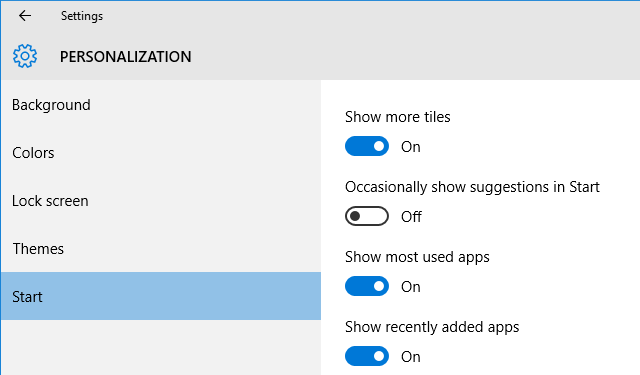Click the Show most used apps label
Screen dimensions: 640x375
(417, 257)
